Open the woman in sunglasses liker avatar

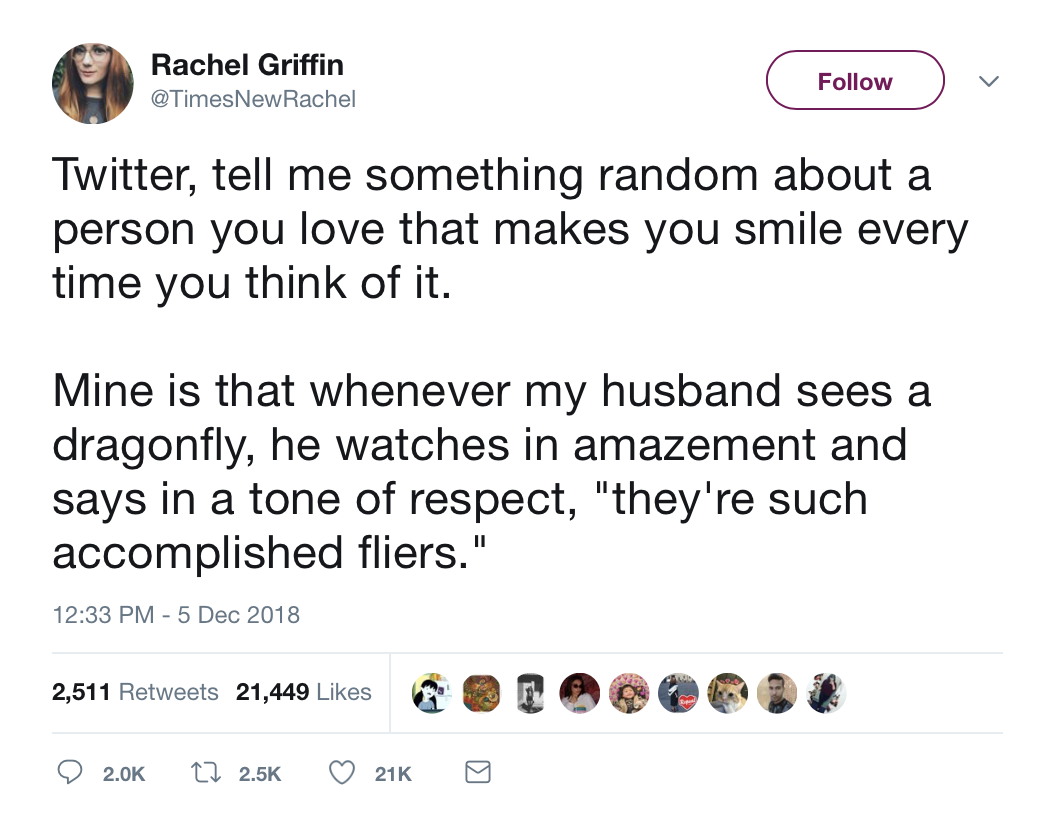tap(580, 692)
